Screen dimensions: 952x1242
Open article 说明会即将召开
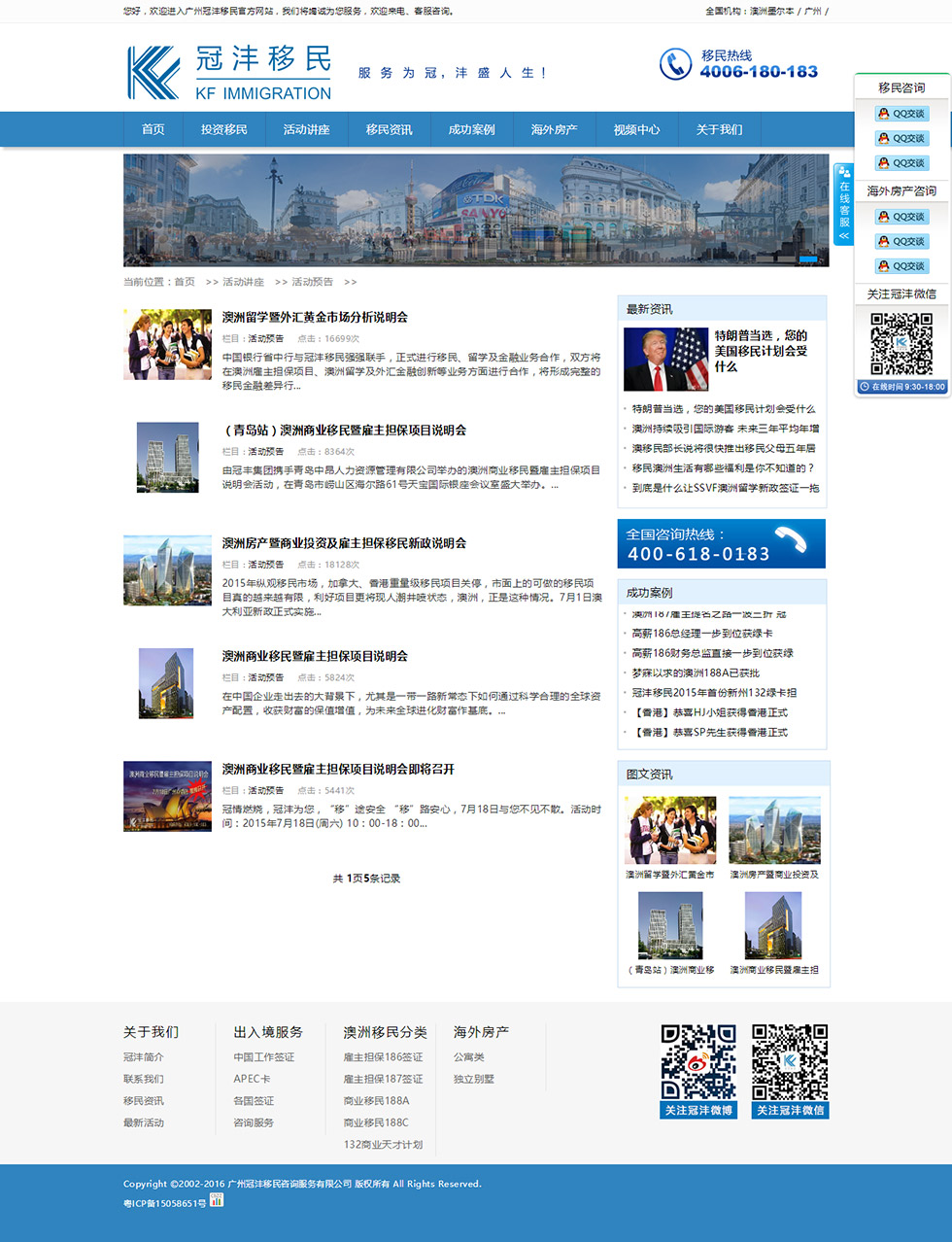pyautogui.click(x=338, y=769)
